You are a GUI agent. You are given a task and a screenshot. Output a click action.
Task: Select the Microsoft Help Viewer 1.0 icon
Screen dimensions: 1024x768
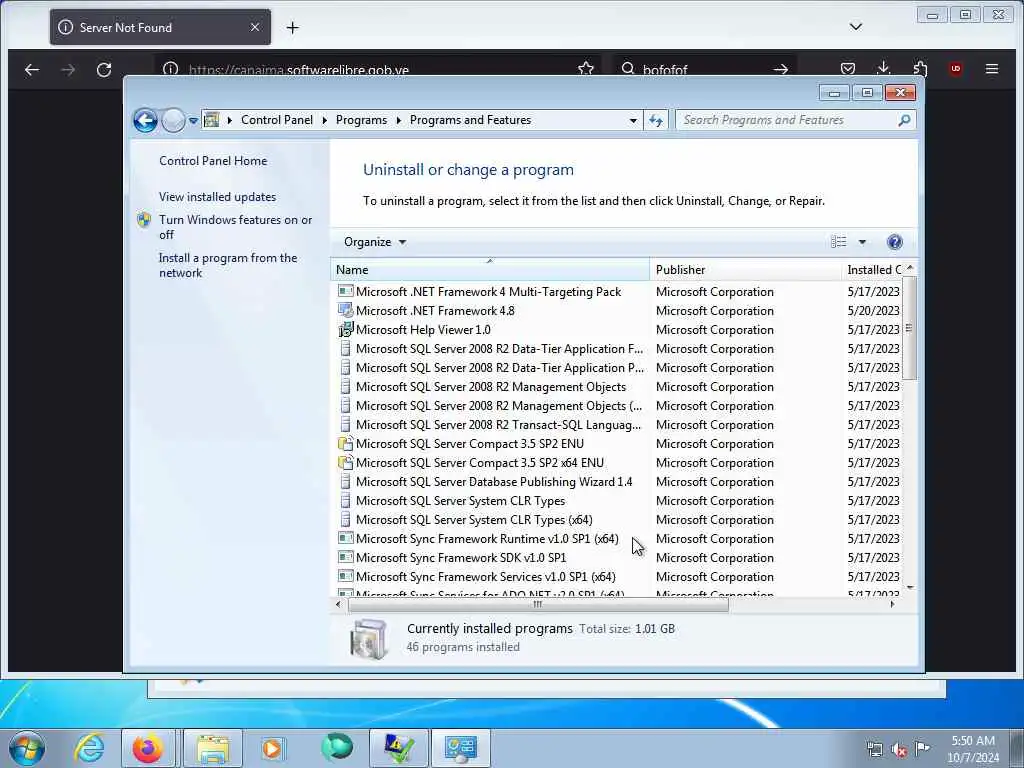click(345, 329)
